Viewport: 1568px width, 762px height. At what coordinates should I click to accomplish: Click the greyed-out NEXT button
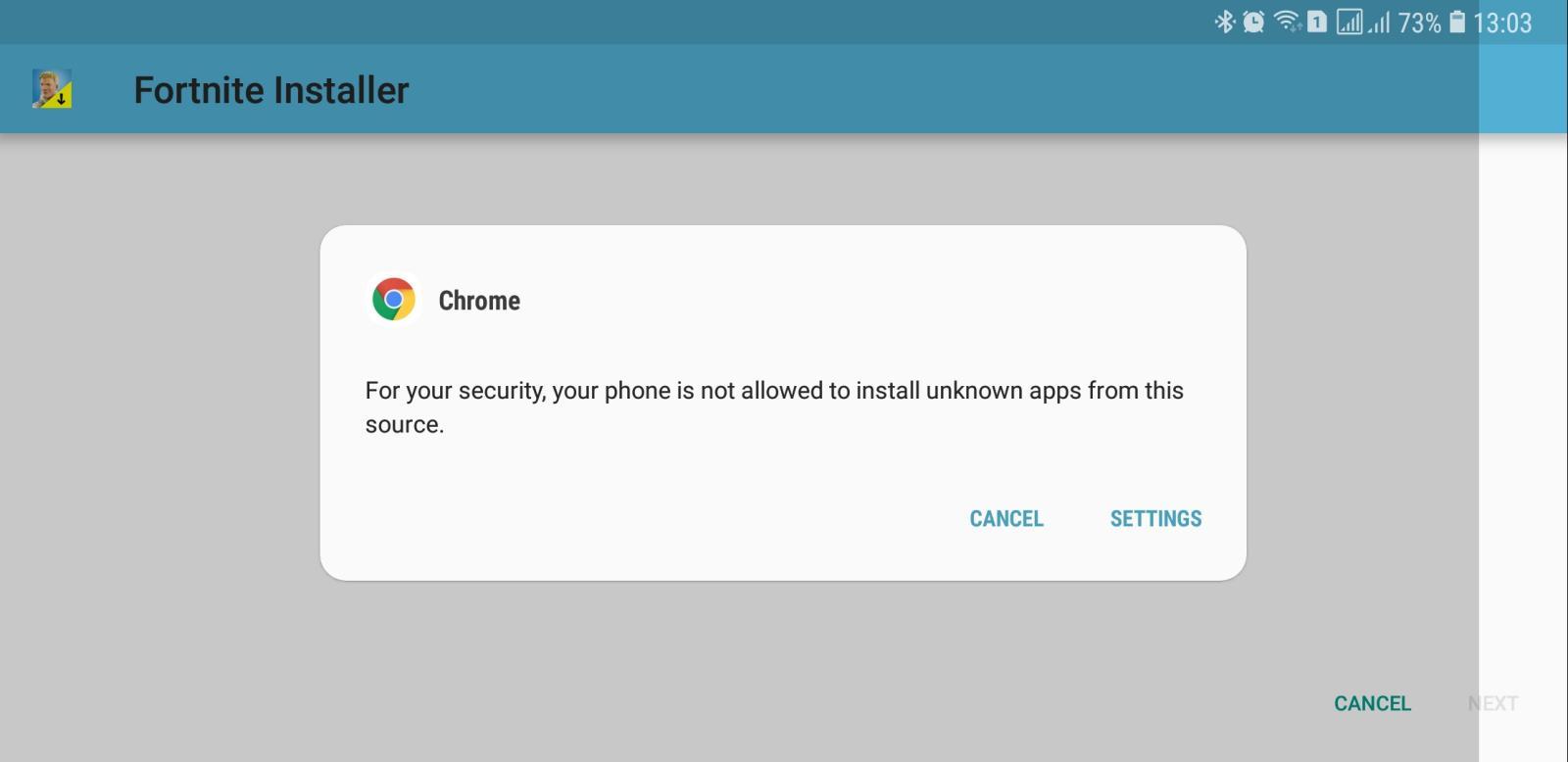coord(1493,703)
